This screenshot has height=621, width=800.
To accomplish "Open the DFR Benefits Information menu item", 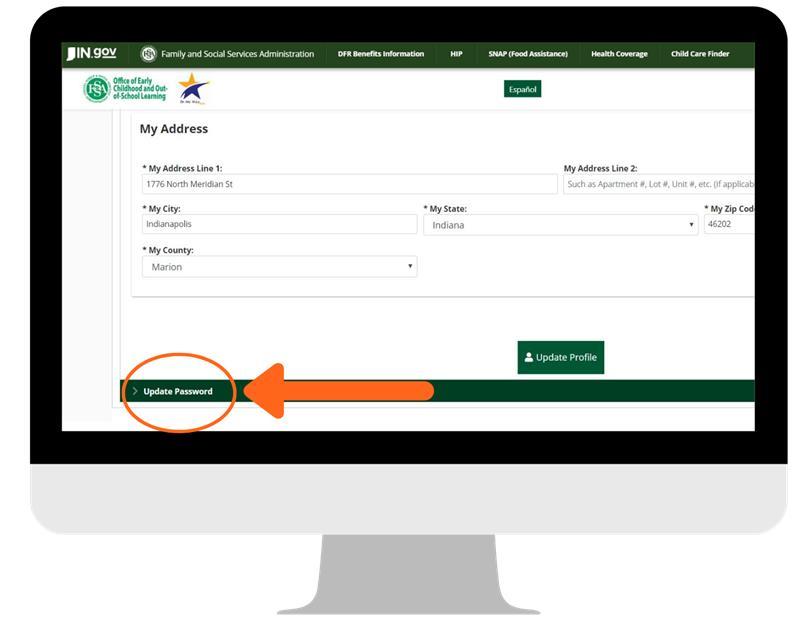I will coord(380,54).
